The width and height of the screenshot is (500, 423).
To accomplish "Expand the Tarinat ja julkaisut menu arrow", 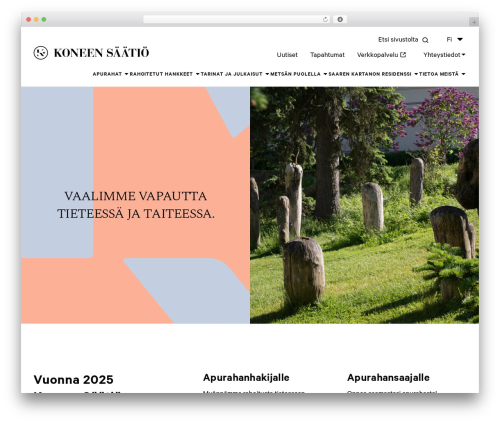I will [267, 74].
